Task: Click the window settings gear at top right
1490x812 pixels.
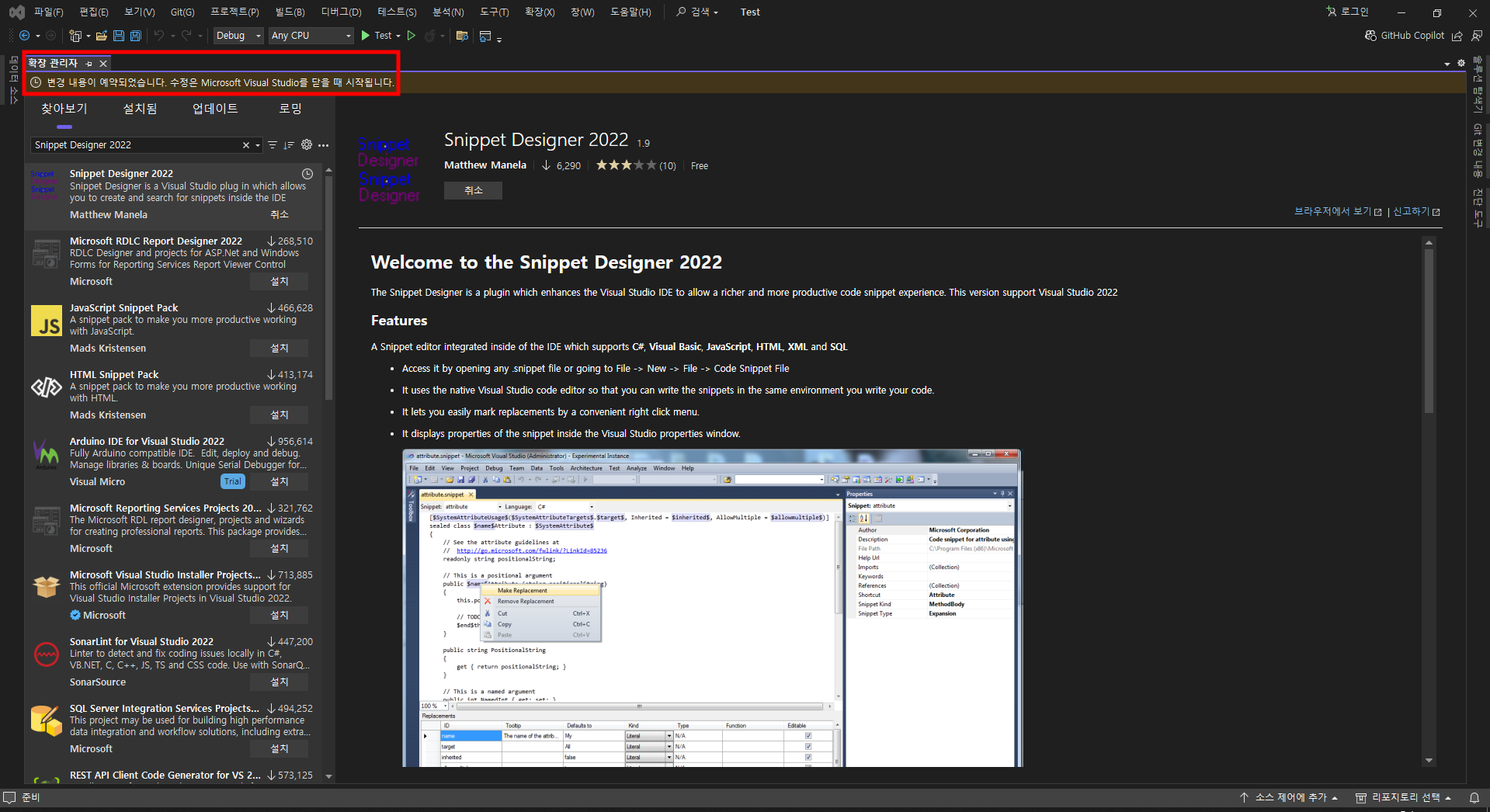Action: (x=1461, y=64)
